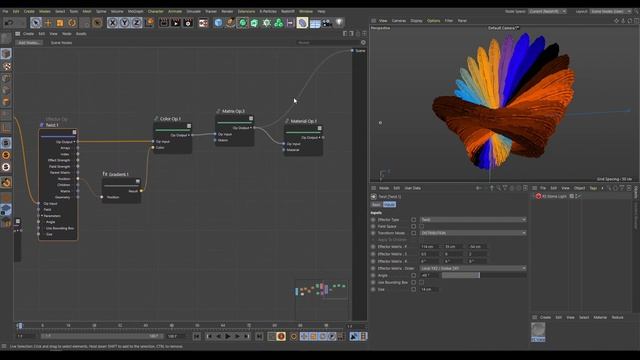The height and width of the screenshot is (360, 640).
Task: Collapse the Color Op.1 node
Action: click(189, 126)
